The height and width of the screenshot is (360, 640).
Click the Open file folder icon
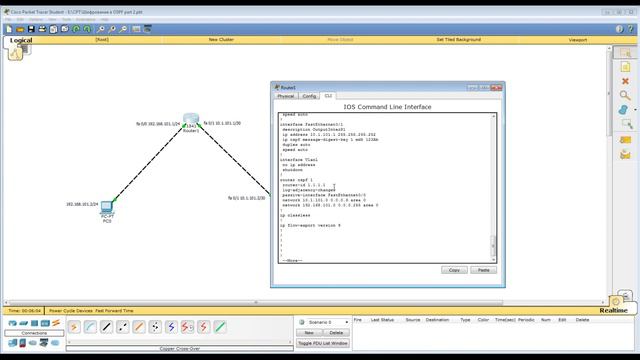click(20, 29)
